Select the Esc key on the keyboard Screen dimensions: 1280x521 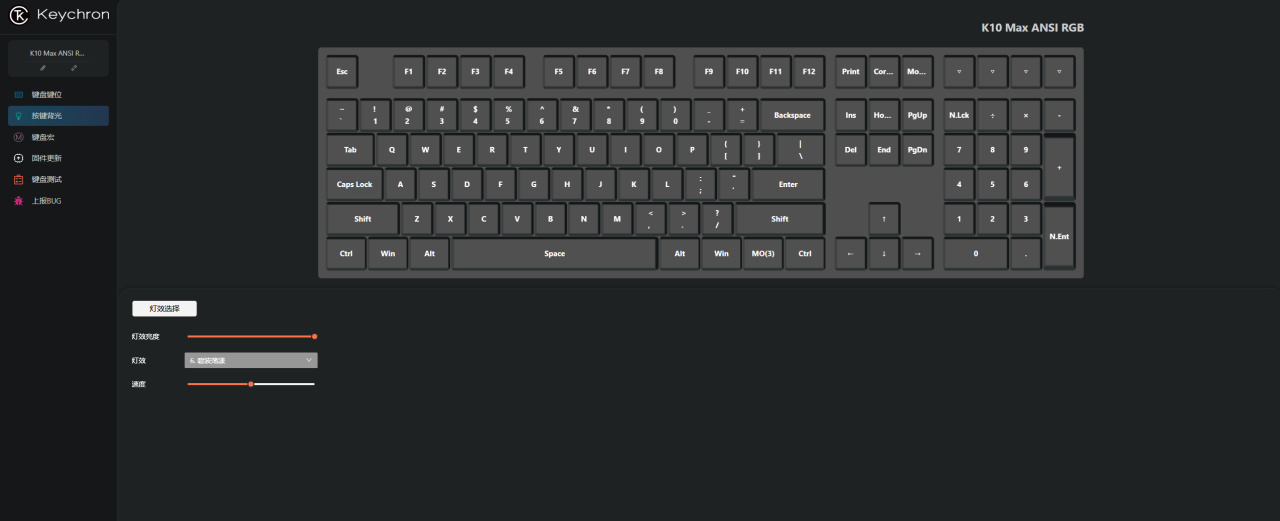click(342, 72)
